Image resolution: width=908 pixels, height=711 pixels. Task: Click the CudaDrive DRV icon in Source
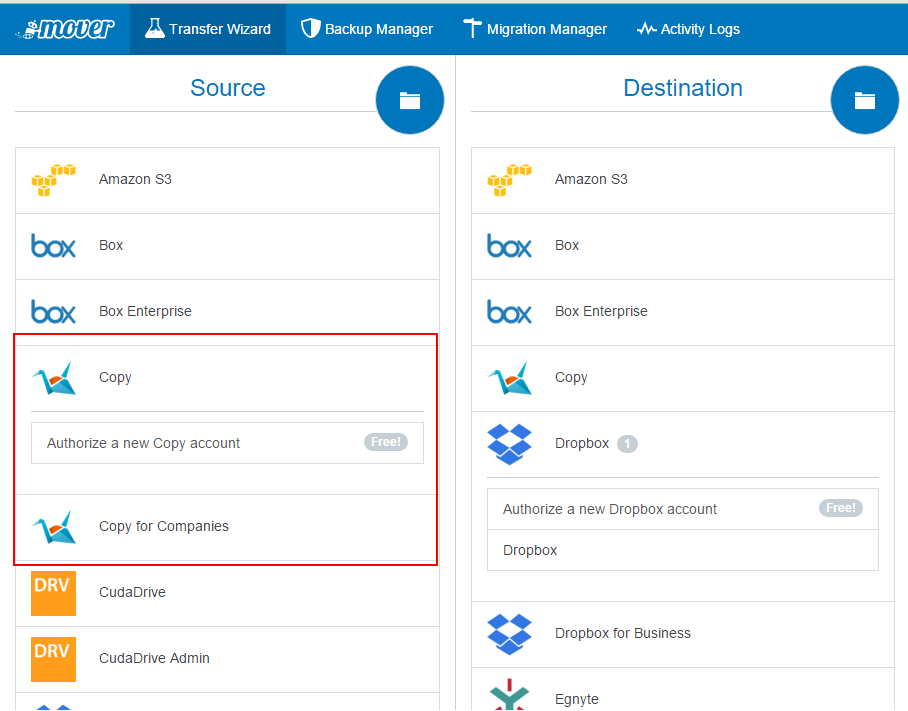tap(53, 593)
